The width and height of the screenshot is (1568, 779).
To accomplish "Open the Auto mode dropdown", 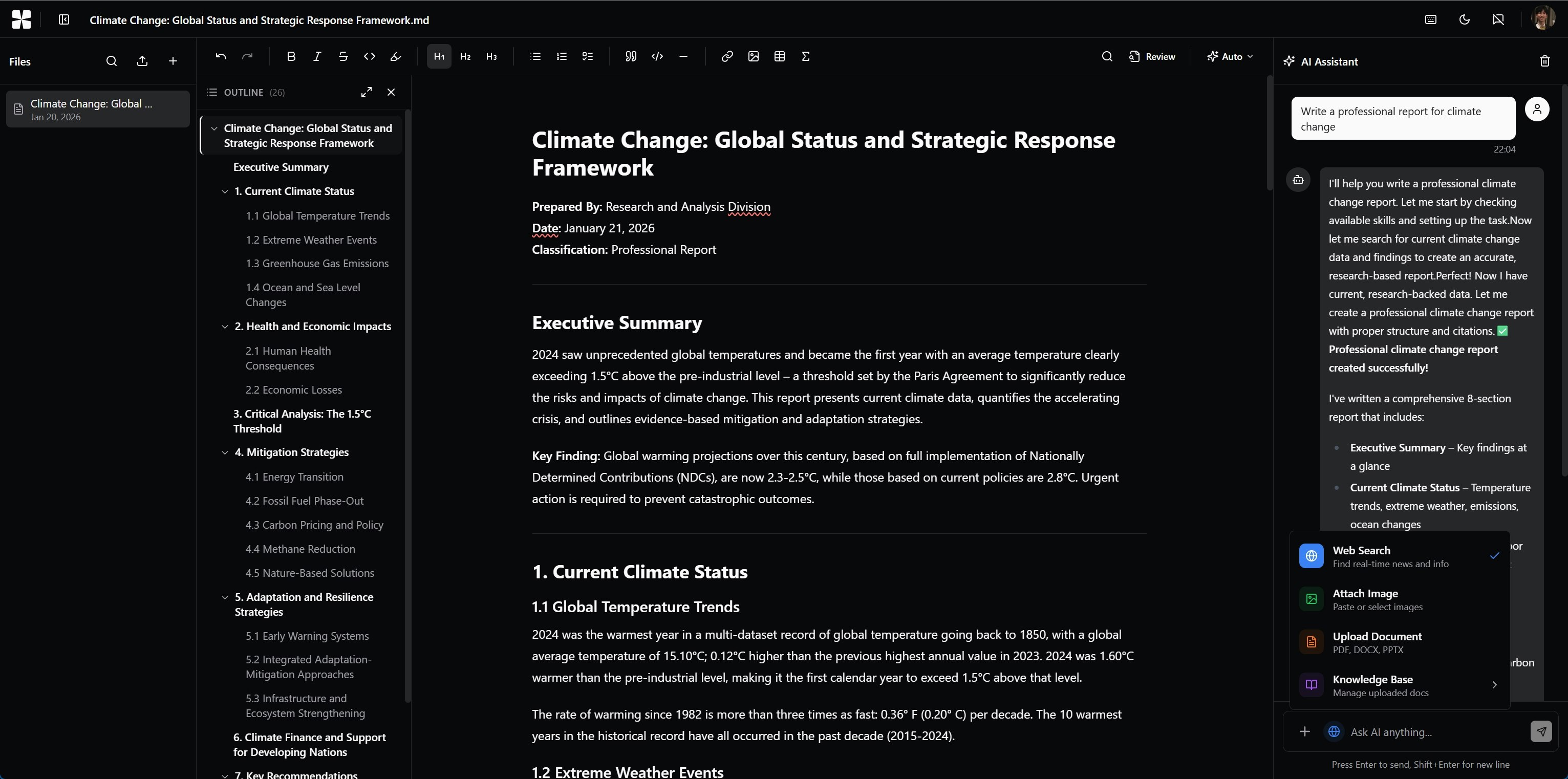I will pyautogui.click(x=1230, y=57).
